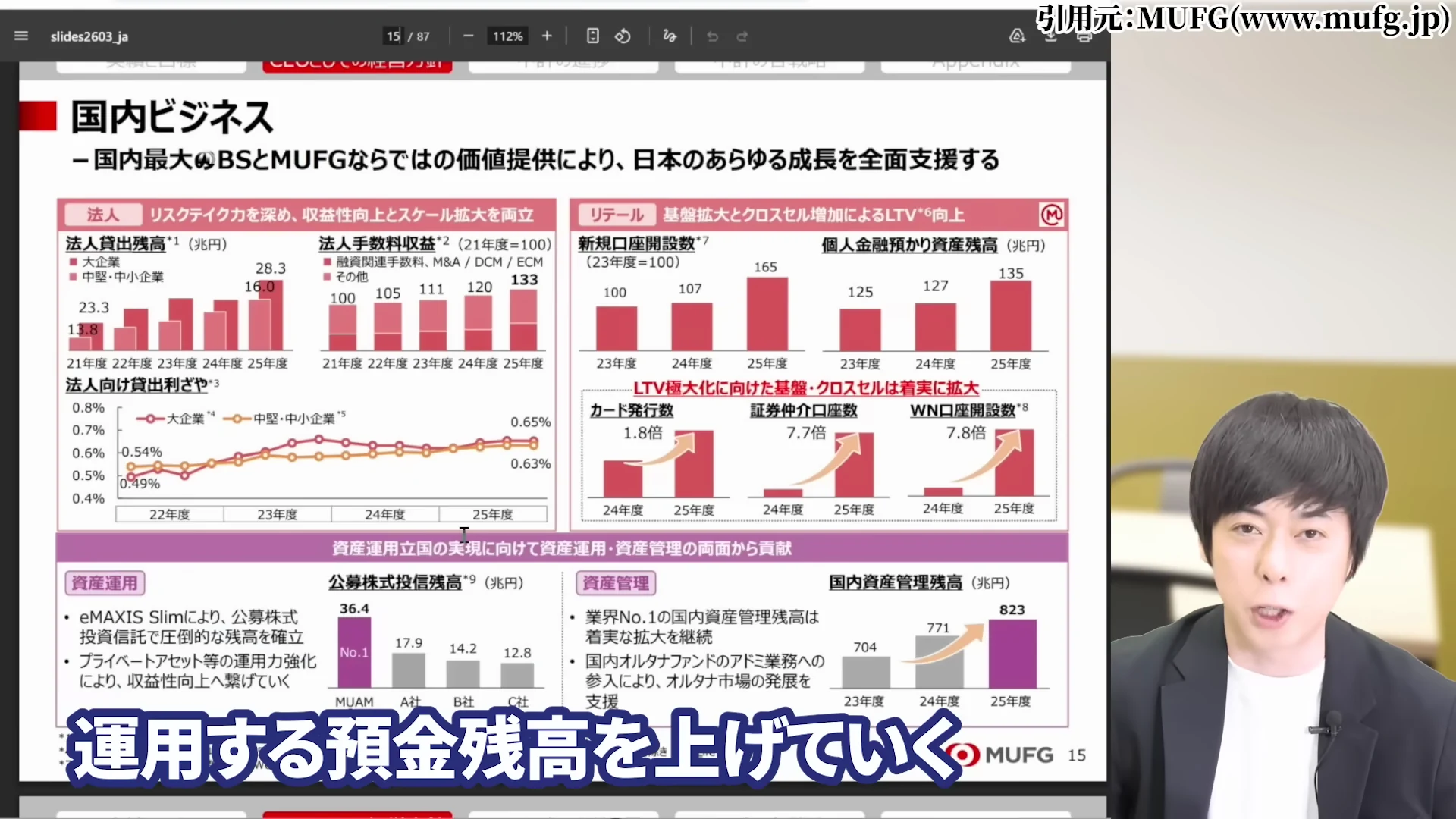Click the 133 value above 25年度 bar
1456x819 pixels.
click(524, 280)
